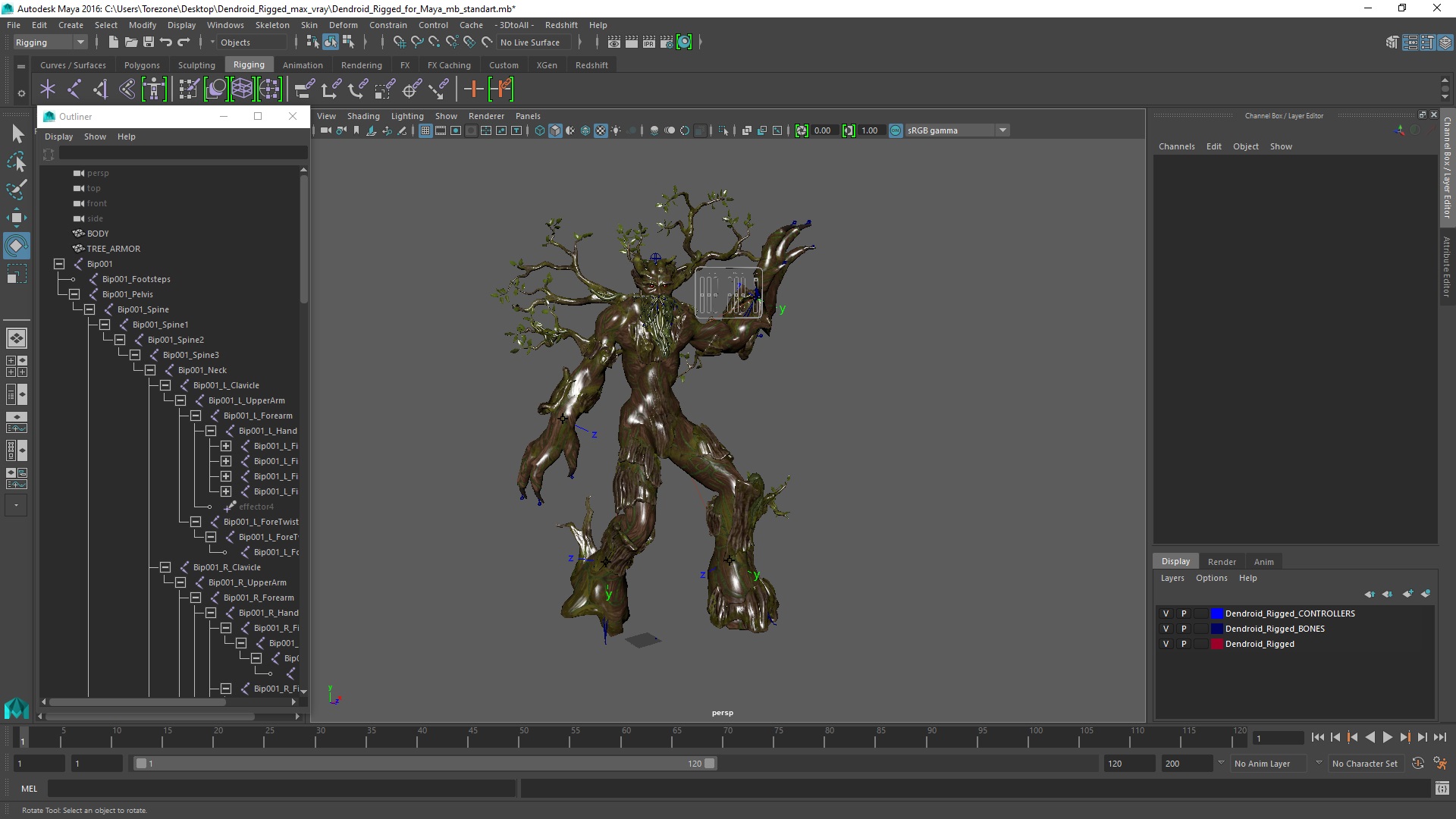Click the Create new layer icon
Image resolution: width=1456 pixels, height=819 pixels.
click(x=1407, y=594)
